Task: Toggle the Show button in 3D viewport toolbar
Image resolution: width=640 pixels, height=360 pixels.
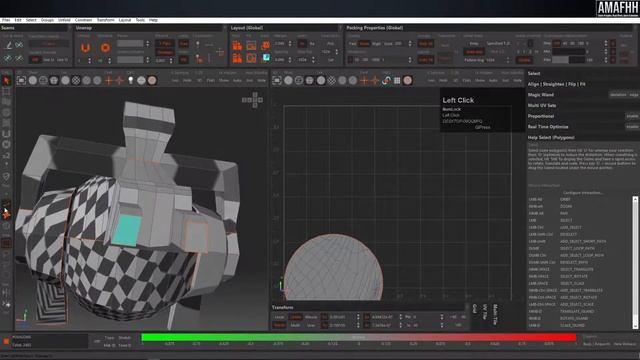Action: coord(224,80)
